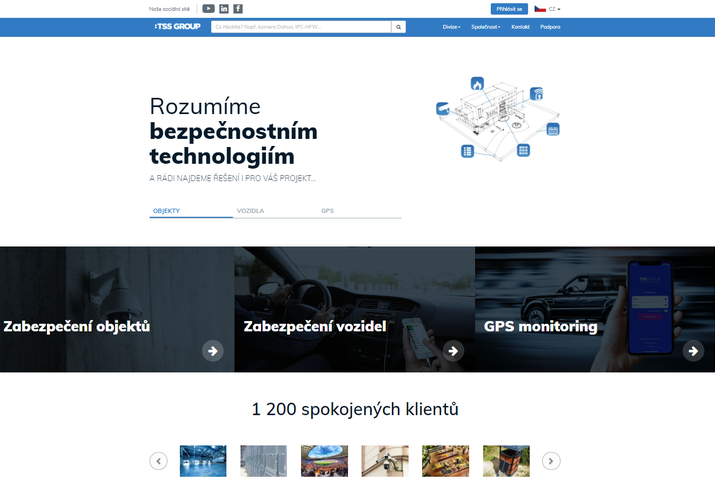Image resolution: width=715 pixels, height=500 pixels.
Task: Click the fire detection icon on building
Action: [x=478, y=84]
